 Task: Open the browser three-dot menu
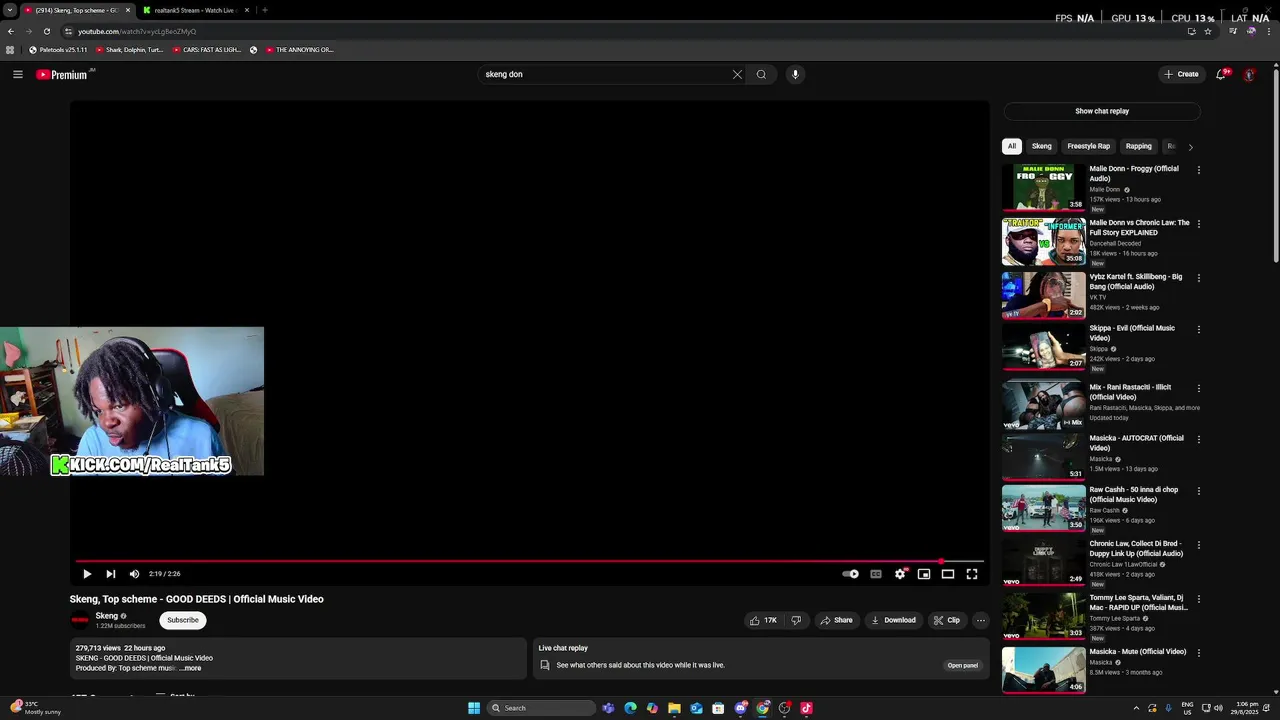[x=1268, y=31]
